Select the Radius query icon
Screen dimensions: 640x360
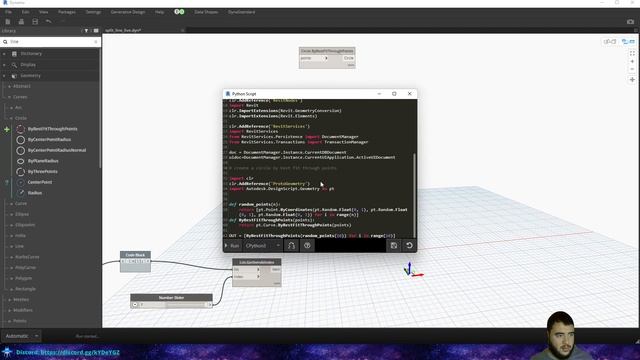coord(20,193)
